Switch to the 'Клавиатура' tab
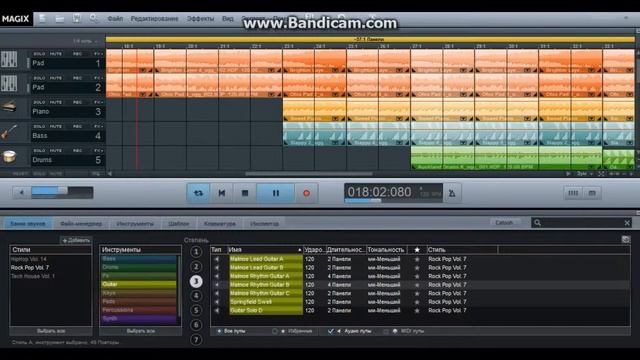The height and width of the screenshot is (360, 640). tap(220, 224)
